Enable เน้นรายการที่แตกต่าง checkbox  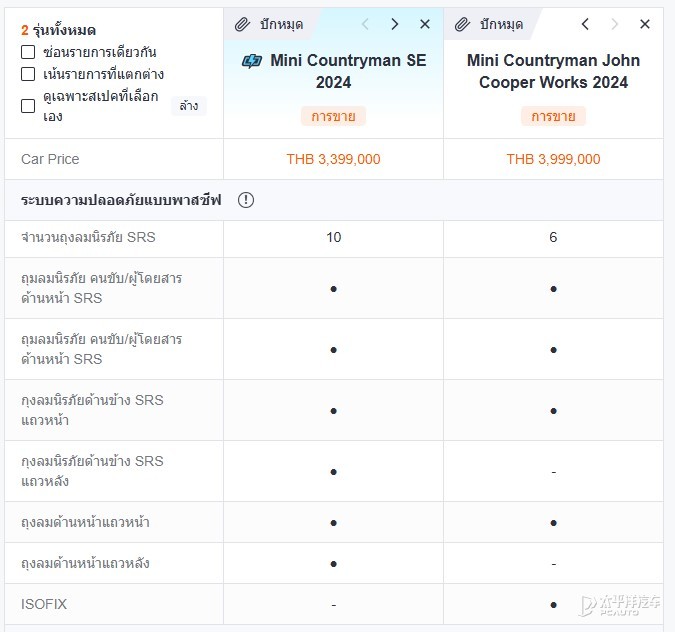coord(28,74)
